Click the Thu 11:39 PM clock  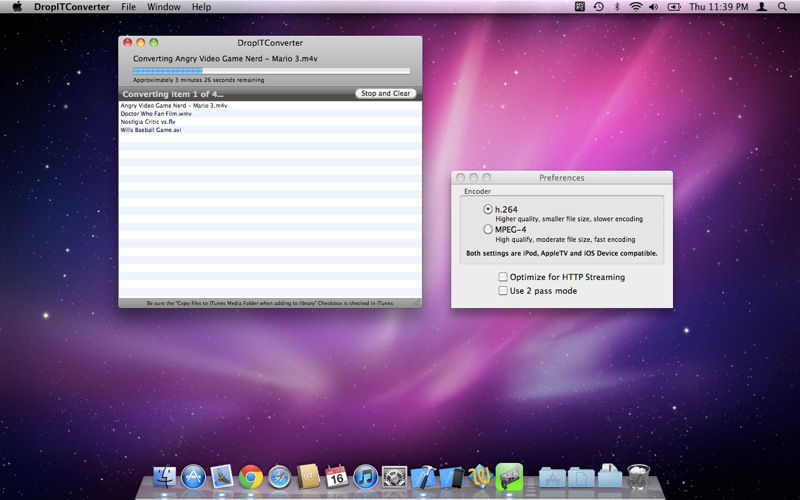point(718,7)
